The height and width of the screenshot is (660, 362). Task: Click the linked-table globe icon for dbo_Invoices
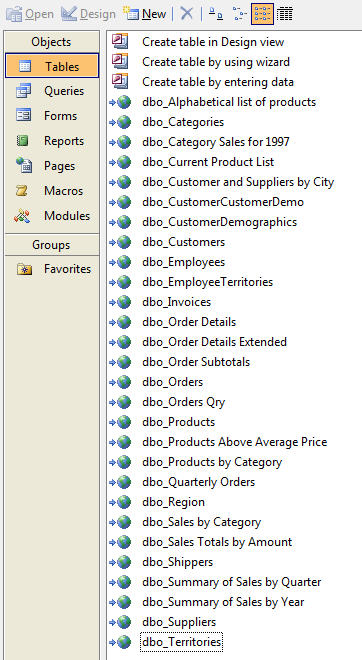point(124,302)
